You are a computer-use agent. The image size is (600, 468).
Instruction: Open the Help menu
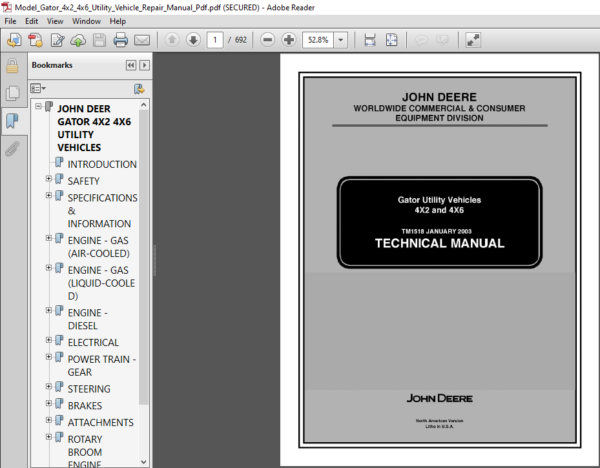tap(117, 21)
